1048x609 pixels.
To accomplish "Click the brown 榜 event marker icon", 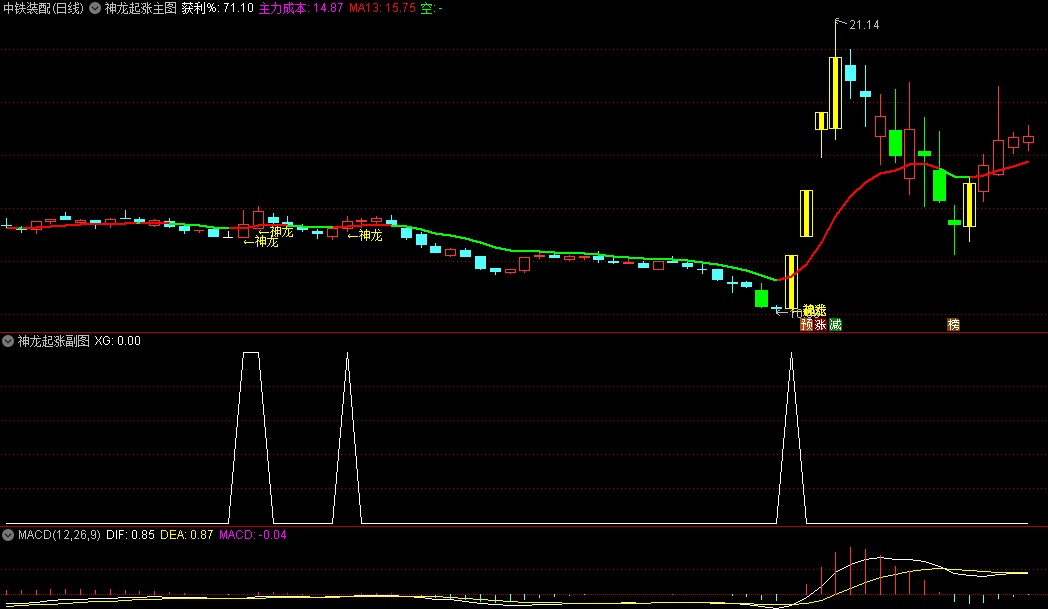I will [x=954, y=325].
